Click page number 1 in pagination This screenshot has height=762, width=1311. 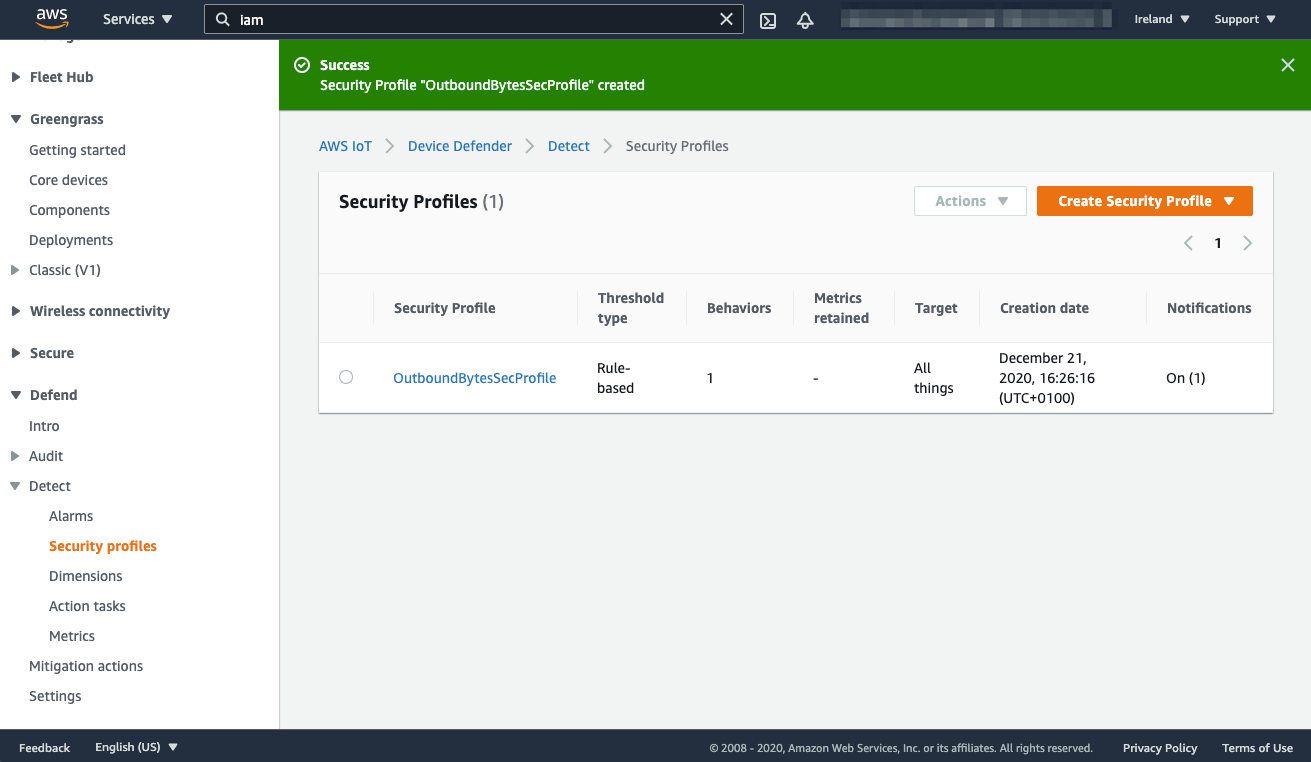1218,243
